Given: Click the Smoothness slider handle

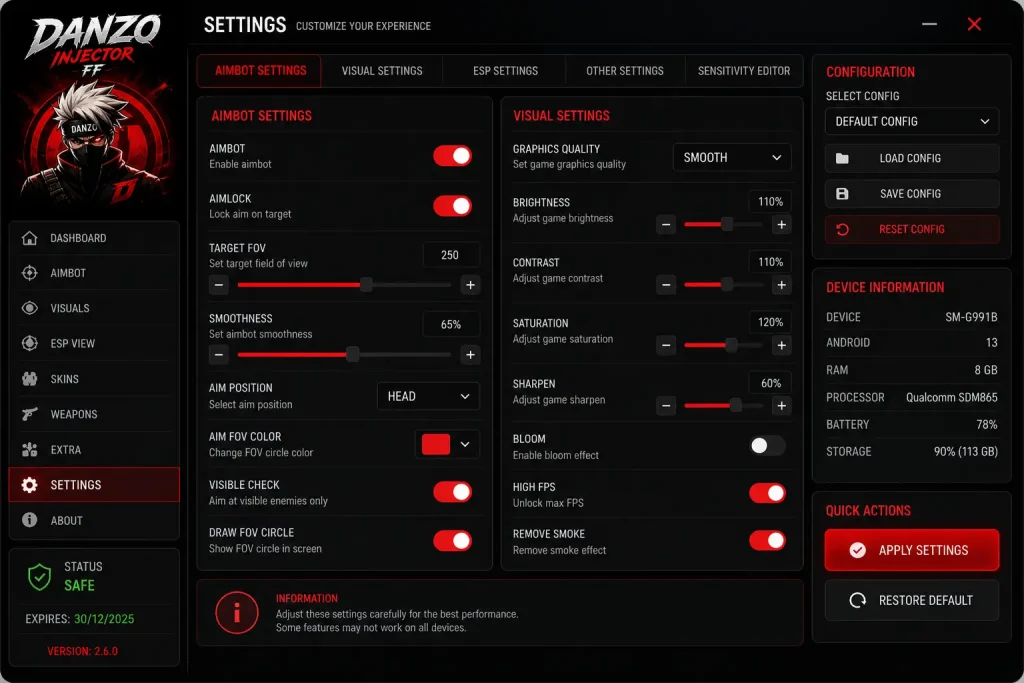Looking at the screenshot, I should click(x=353, y=355).
